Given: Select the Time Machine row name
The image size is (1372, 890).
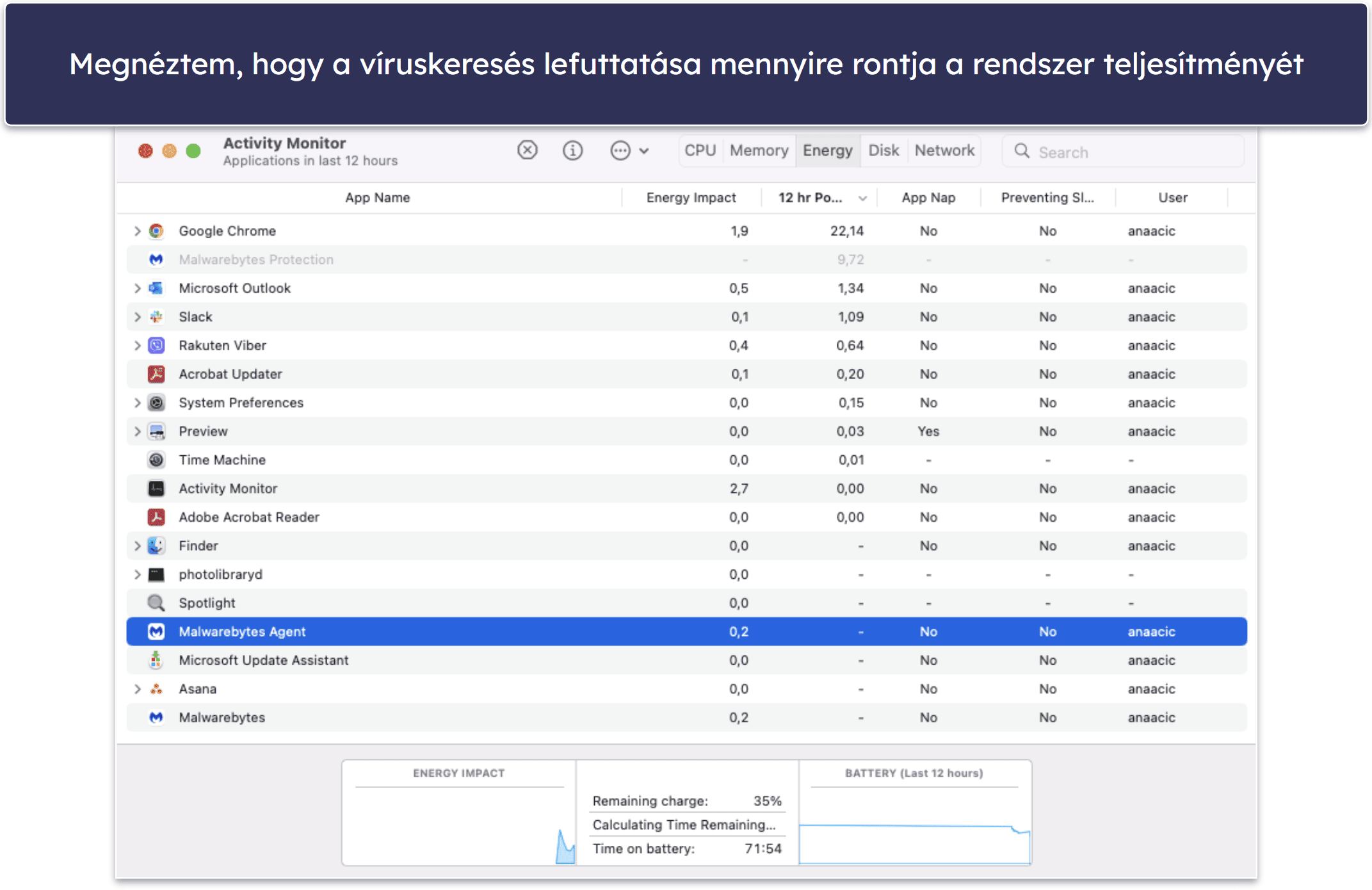Looking at the screenshot, I should 222,460.
